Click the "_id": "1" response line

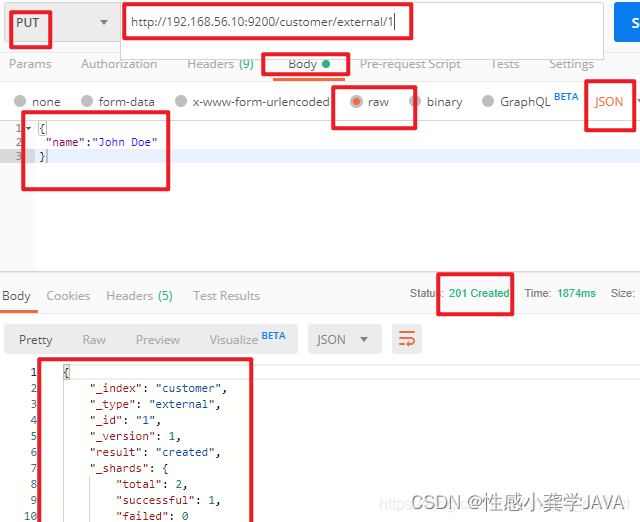tap(125, 420)
